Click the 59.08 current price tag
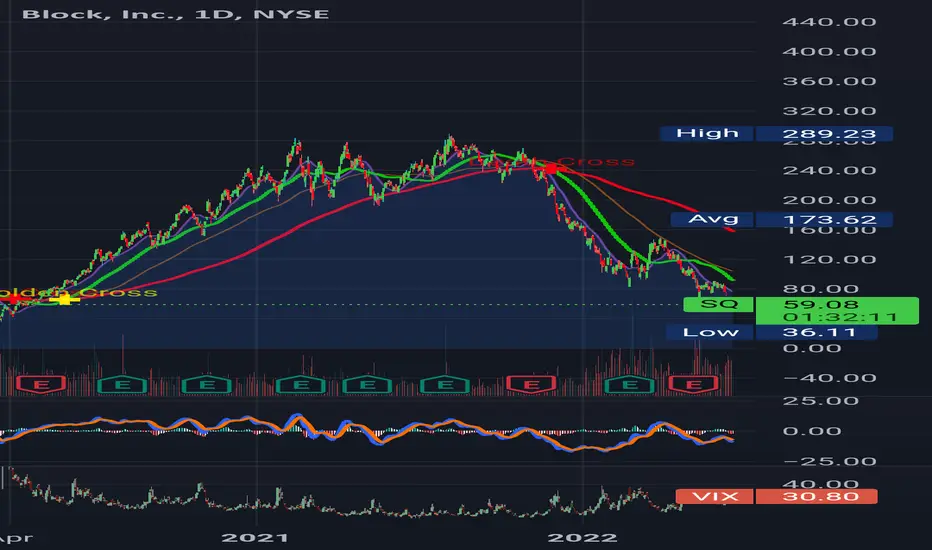The image size is (932, 550). 820,304
